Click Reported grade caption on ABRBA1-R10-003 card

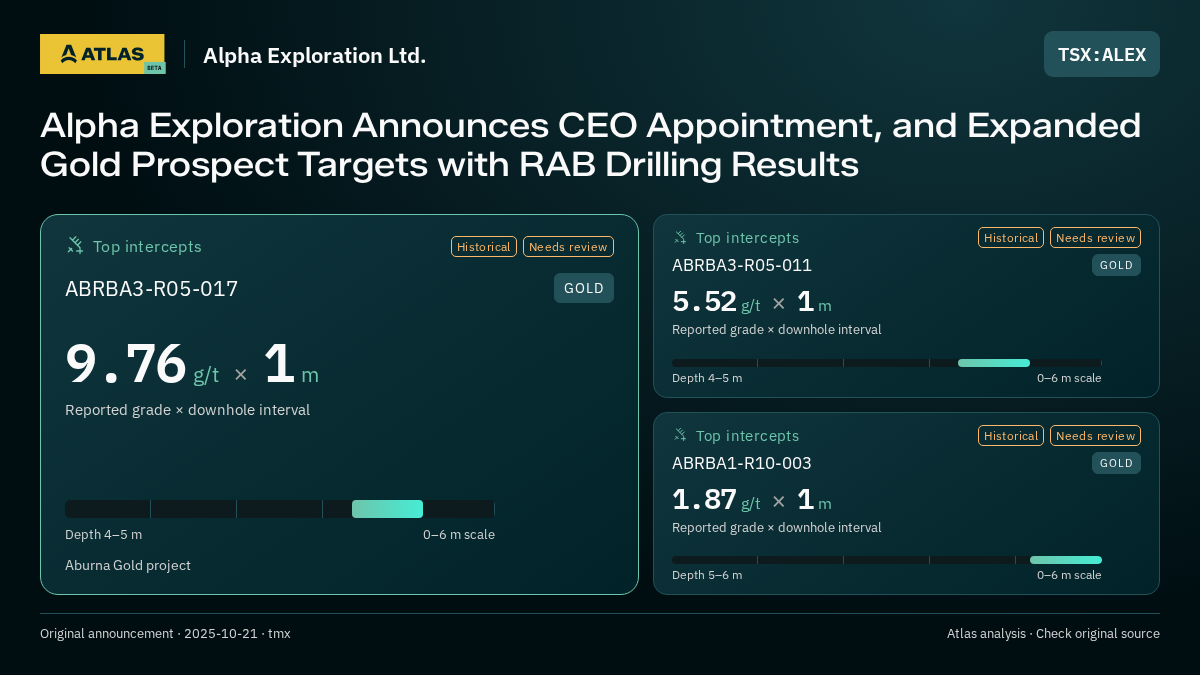[x=777, y=527]
